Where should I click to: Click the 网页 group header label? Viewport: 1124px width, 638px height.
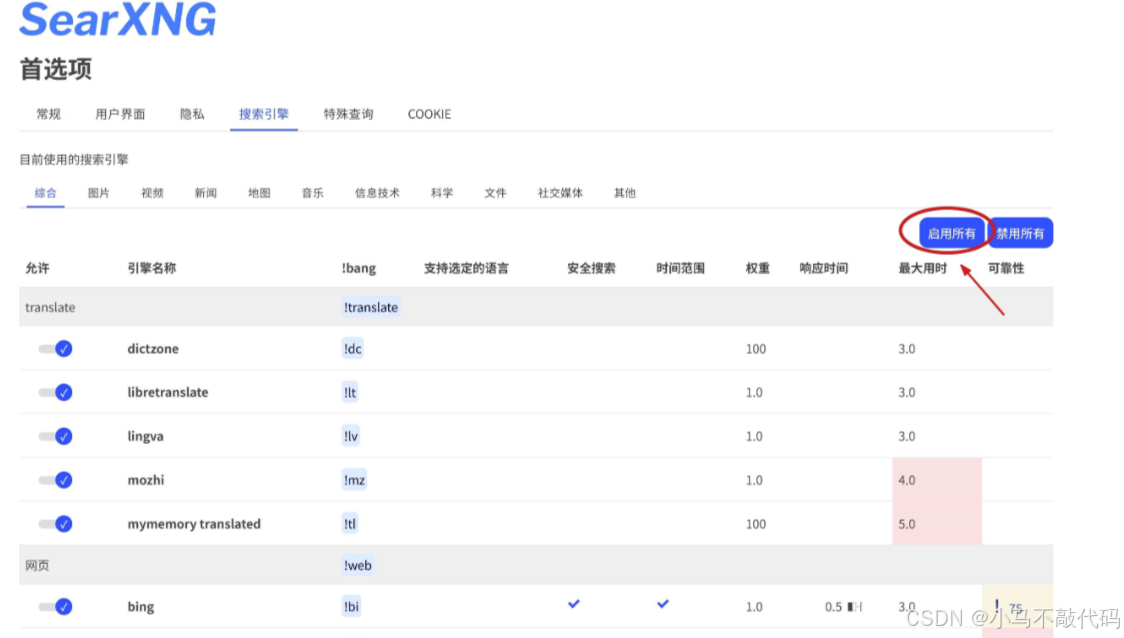[37, 566]
